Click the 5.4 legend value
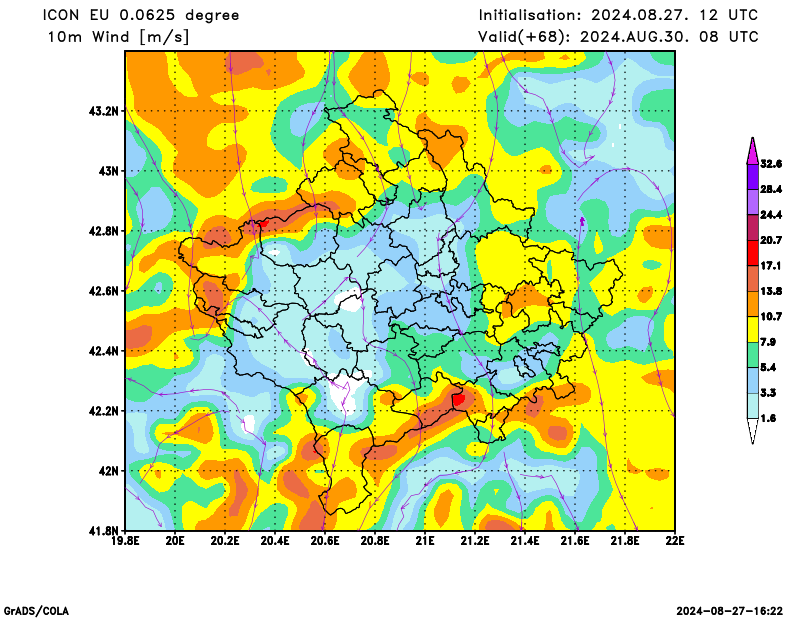Viewport: 800px width, 618px height. point(768,367)
